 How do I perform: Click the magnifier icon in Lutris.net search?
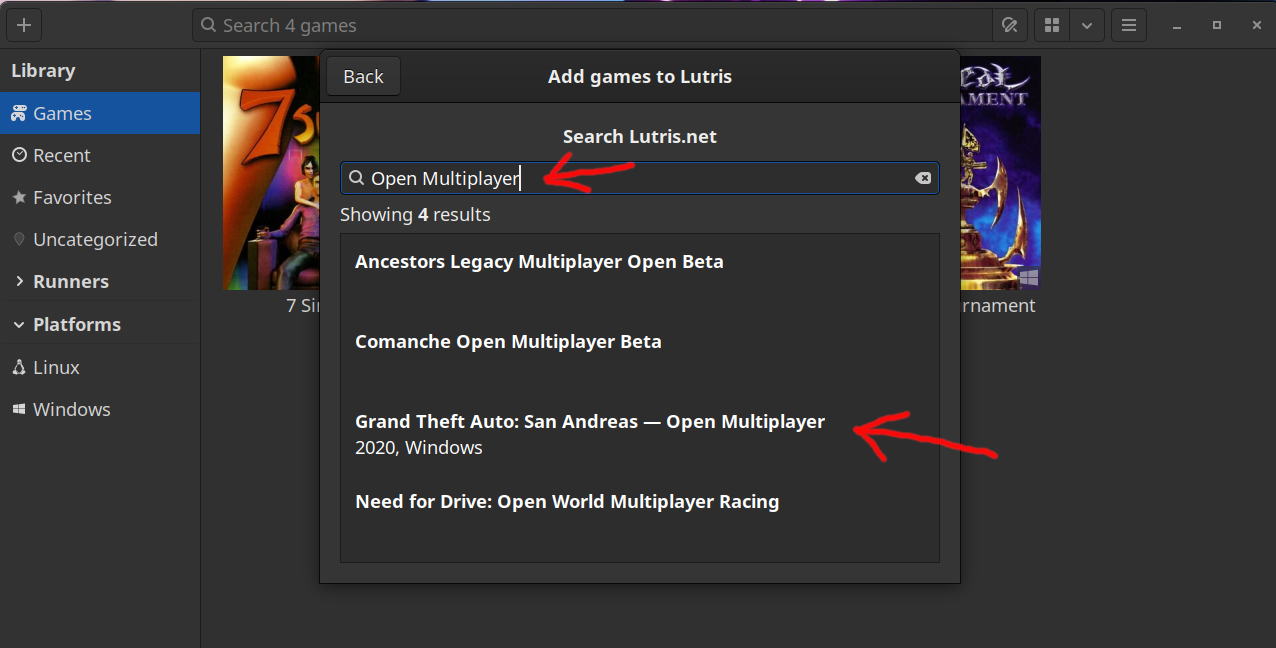tap(356, 178)
